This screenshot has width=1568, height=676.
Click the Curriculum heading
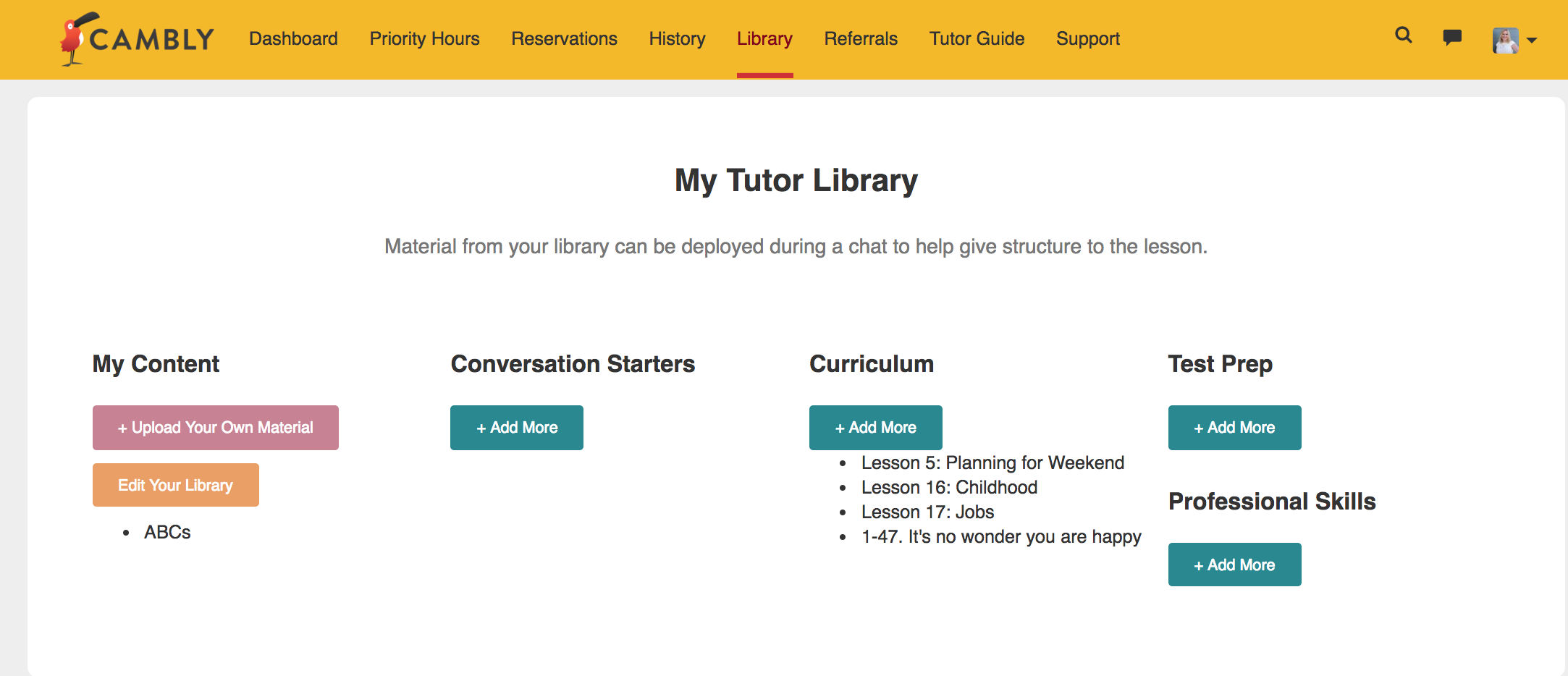tap(872, 364)
